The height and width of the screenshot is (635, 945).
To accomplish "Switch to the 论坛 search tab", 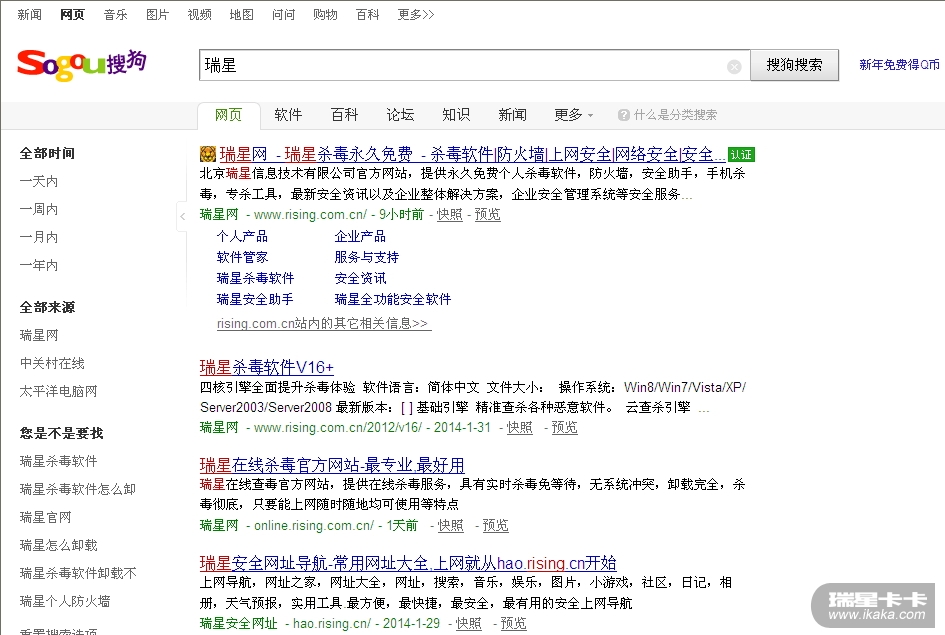I will coord(400,114).
